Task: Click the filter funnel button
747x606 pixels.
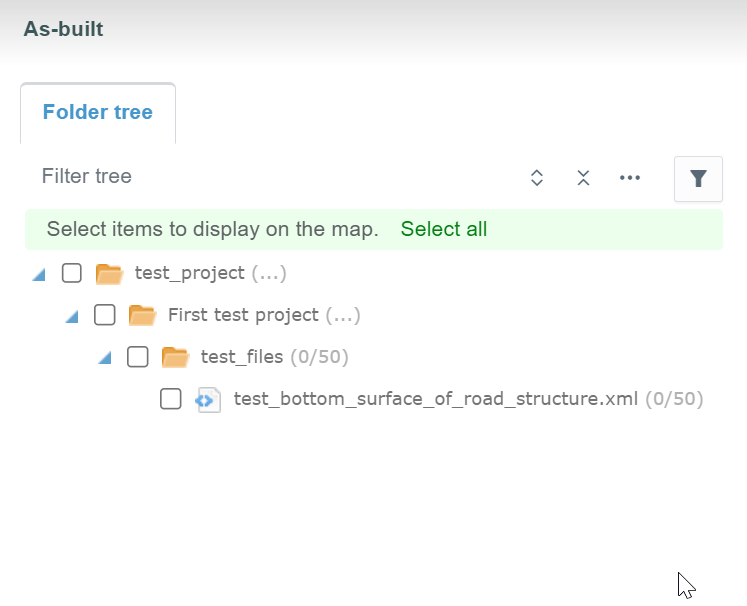Action: pos(698,179)
